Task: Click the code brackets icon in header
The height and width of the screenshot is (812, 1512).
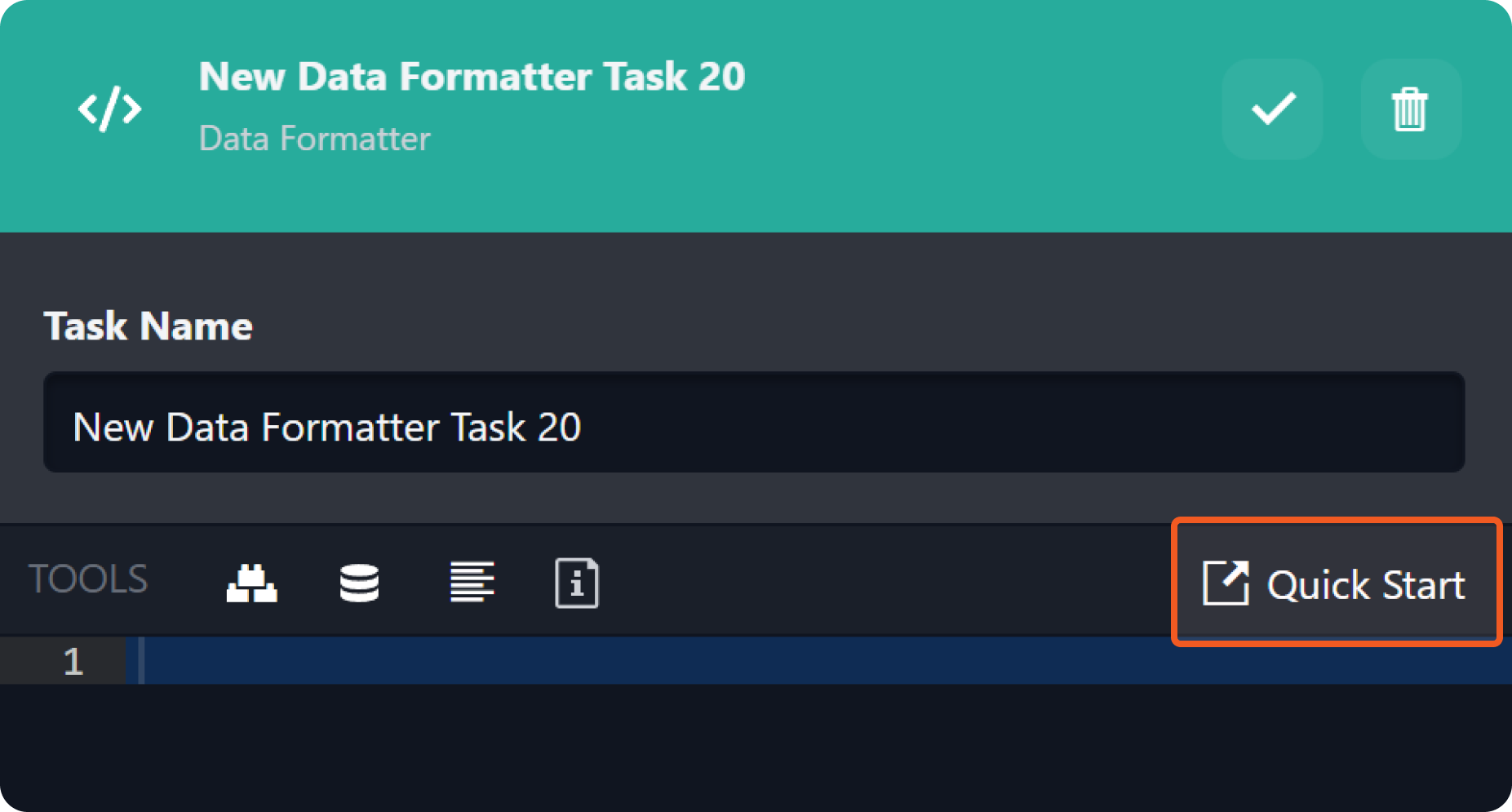Action: click(x=109, y=109)
